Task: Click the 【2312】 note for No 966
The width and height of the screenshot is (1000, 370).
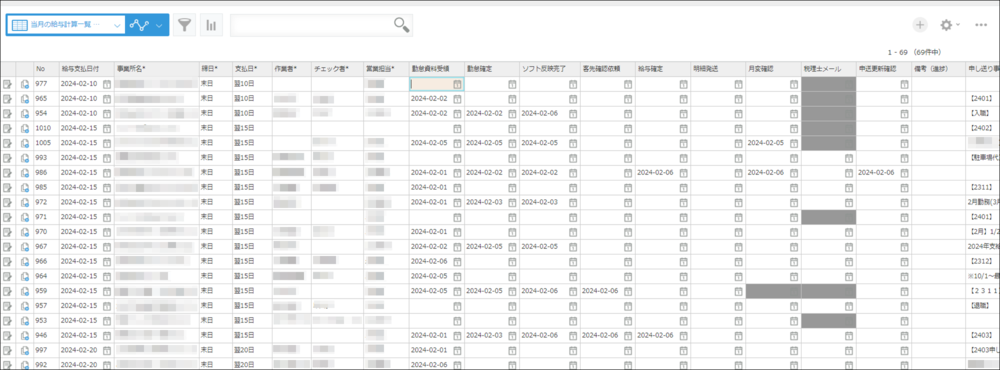Action: coord(980,261)
